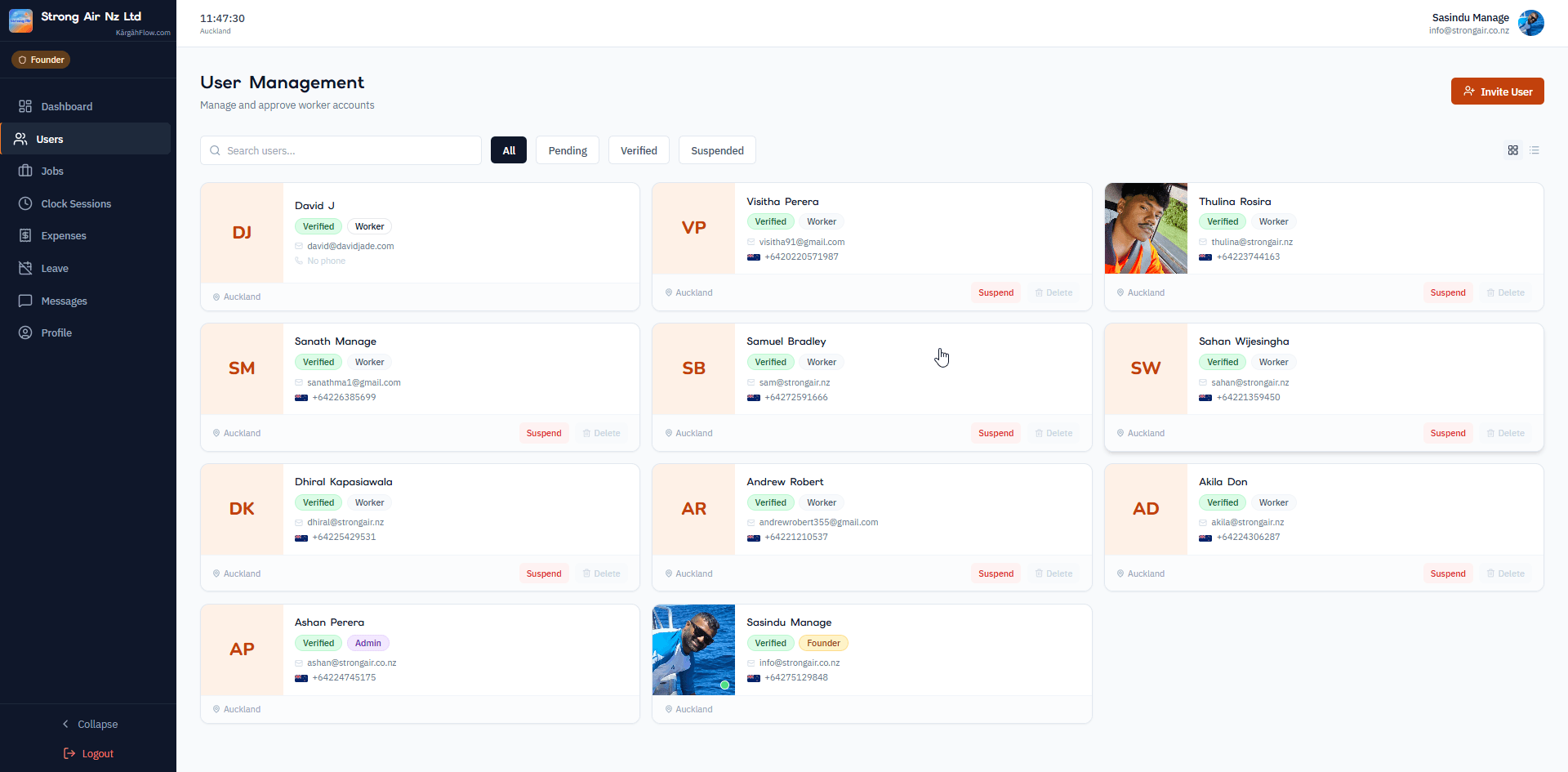Screen dimensions: 1568x772
Task: Switch to list view layout
Action: [1535, 150]
